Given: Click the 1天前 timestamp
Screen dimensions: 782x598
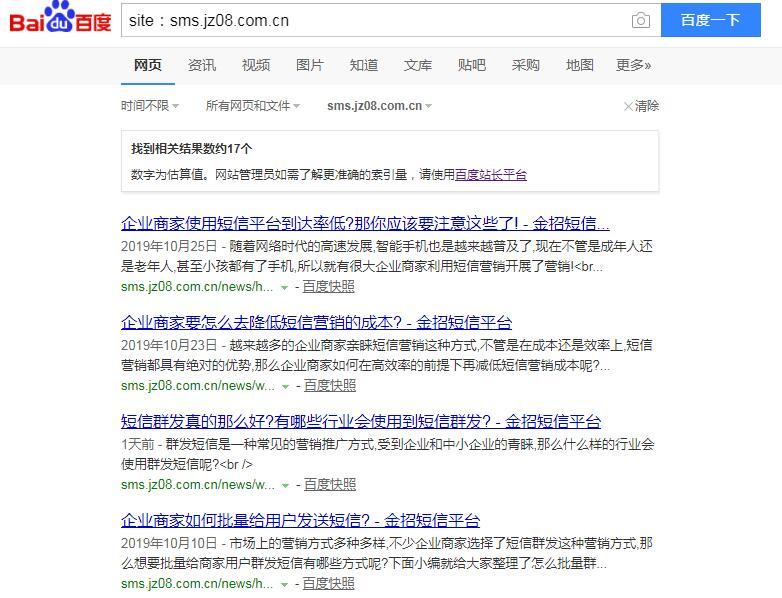Looking at the screenshot, I should coord(138,444).
